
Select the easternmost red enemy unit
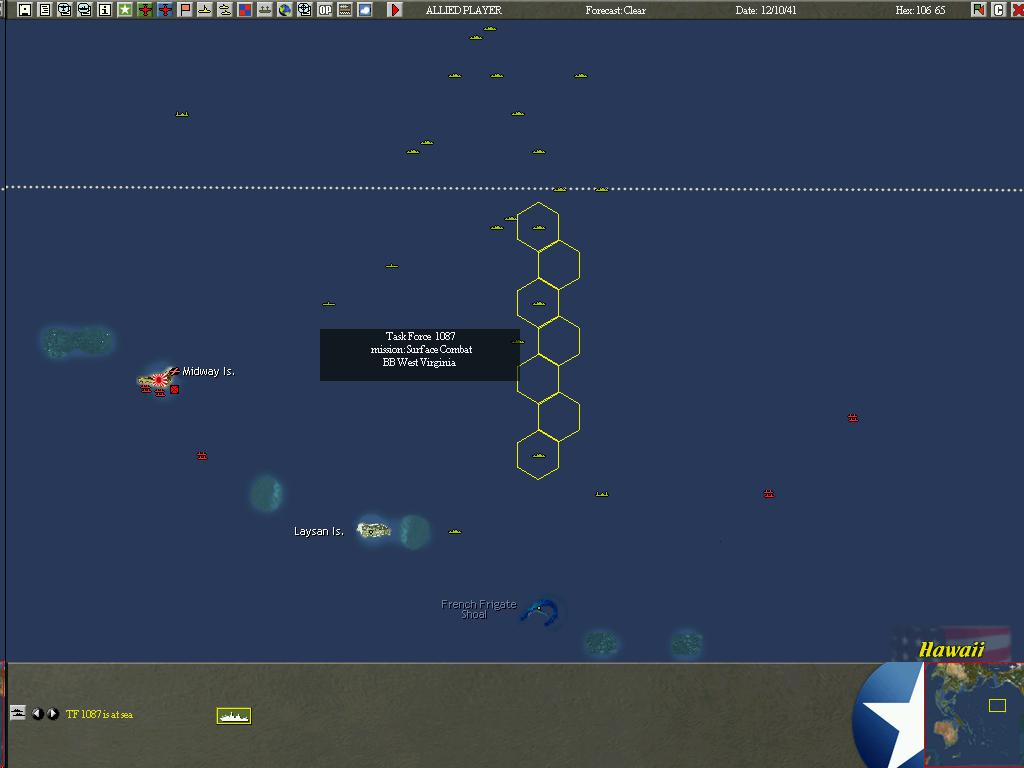853,418
